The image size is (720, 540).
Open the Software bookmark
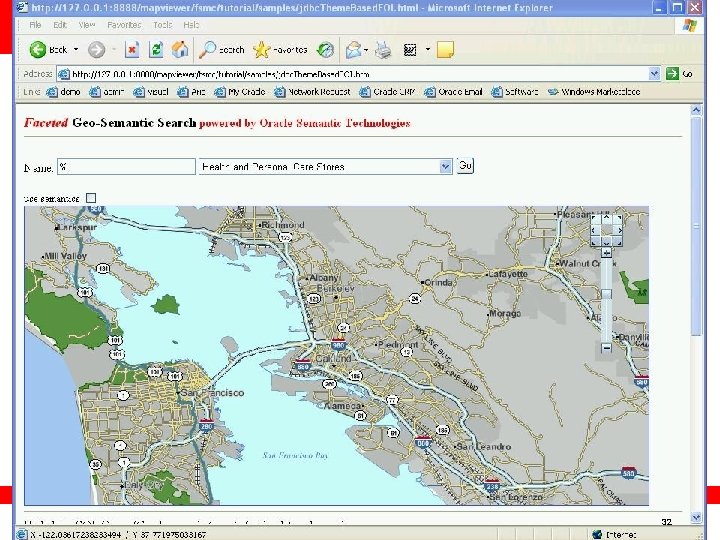click(515, 92)
